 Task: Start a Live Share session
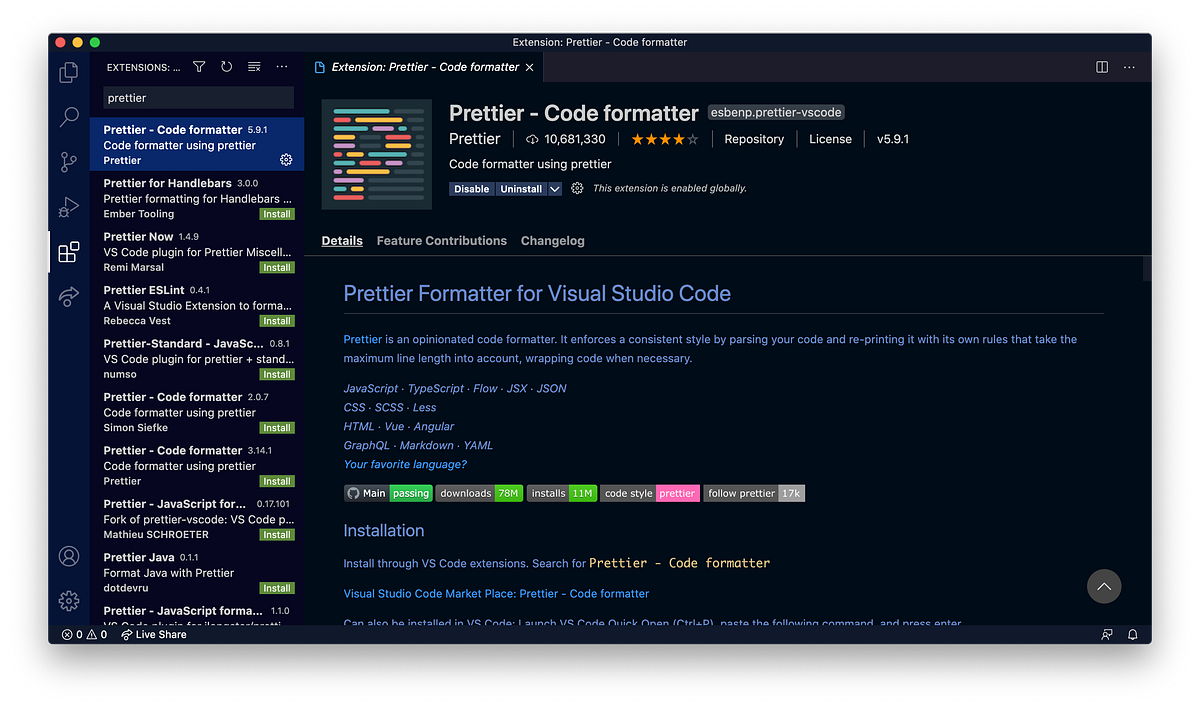153,634
